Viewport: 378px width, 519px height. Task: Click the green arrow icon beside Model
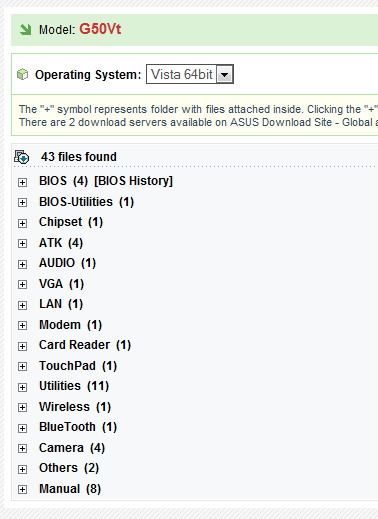pyautogui.click(x=25, y=30)
